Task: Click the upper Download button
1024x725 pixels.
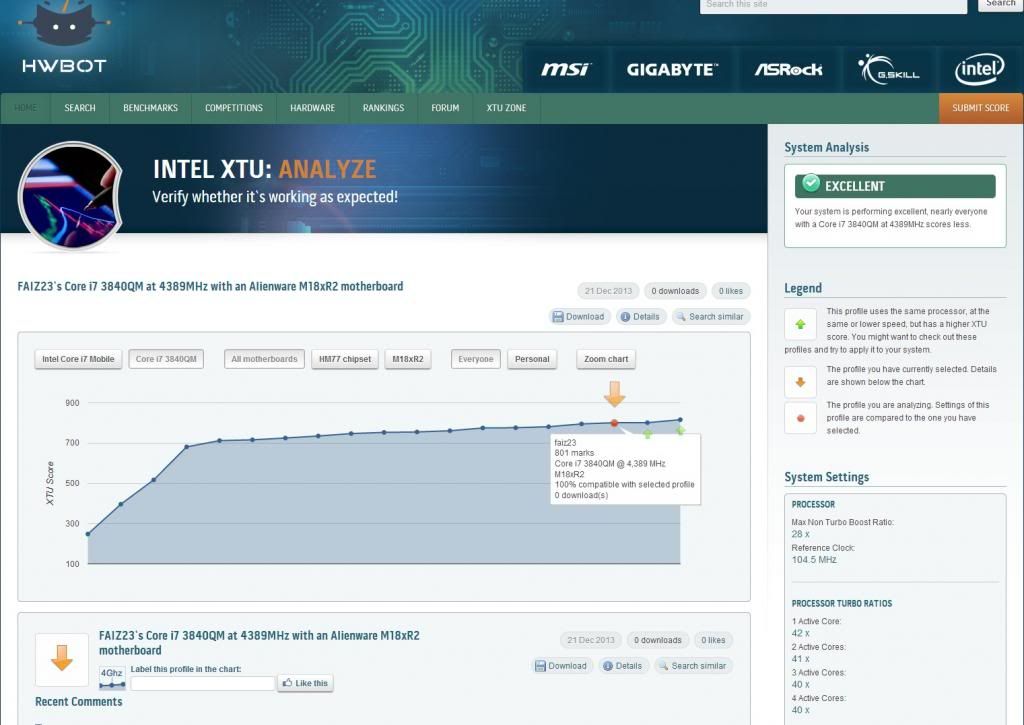Action: click(579, 317)
